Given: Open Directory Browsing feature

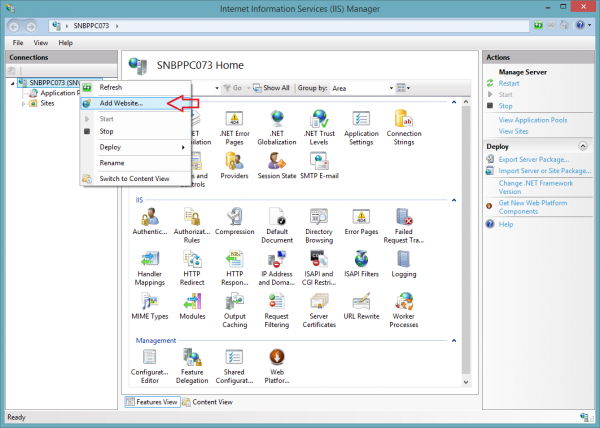Looking at the screenshot, I should (x=319, y=226).
